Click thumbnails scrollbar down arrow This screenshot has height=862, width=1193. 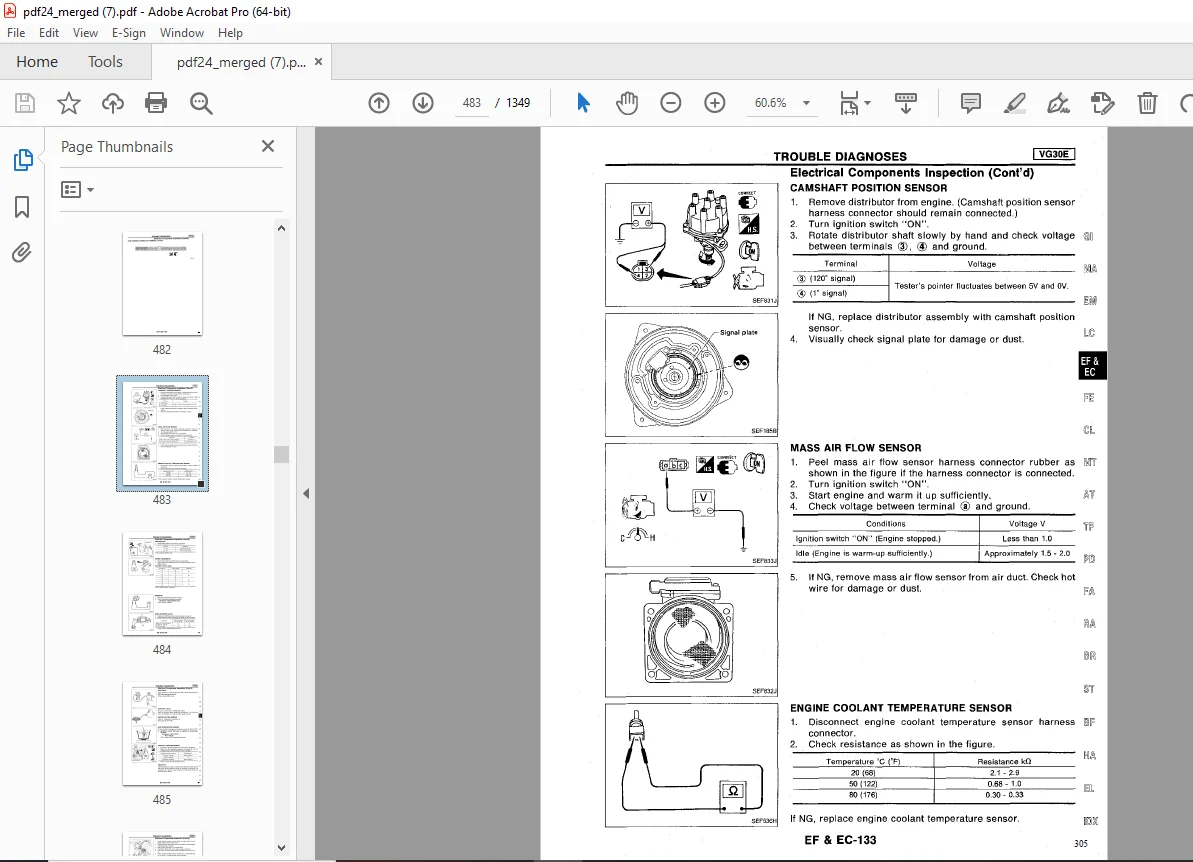click(x=282, y=848)
